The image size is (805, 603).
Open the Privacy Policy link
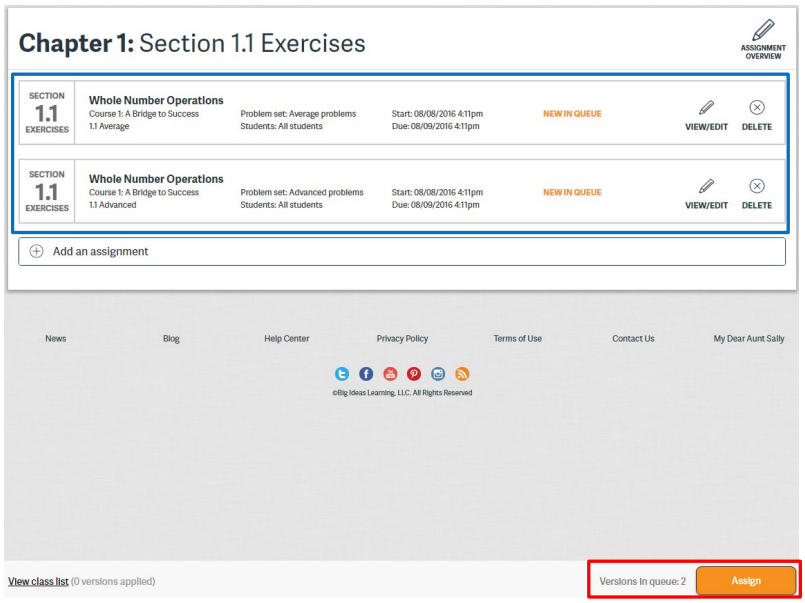tap(402, 339)
